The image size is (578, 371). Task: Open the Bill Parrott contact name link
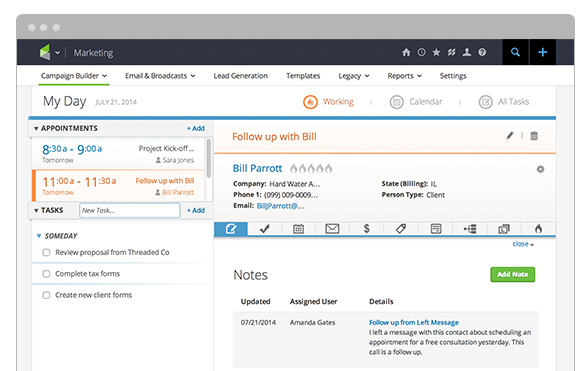click(x=257, y=169)
